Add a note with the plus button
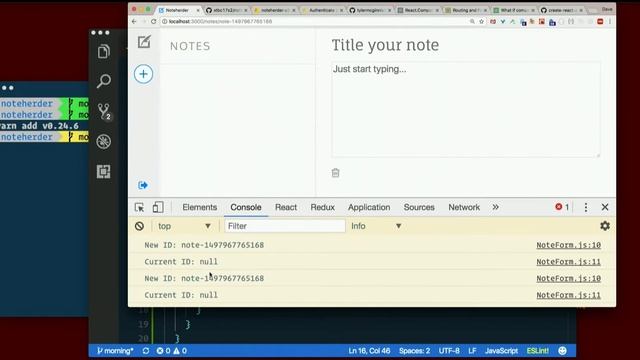Screen dimensions: 640x360 (x=143, y=74)
